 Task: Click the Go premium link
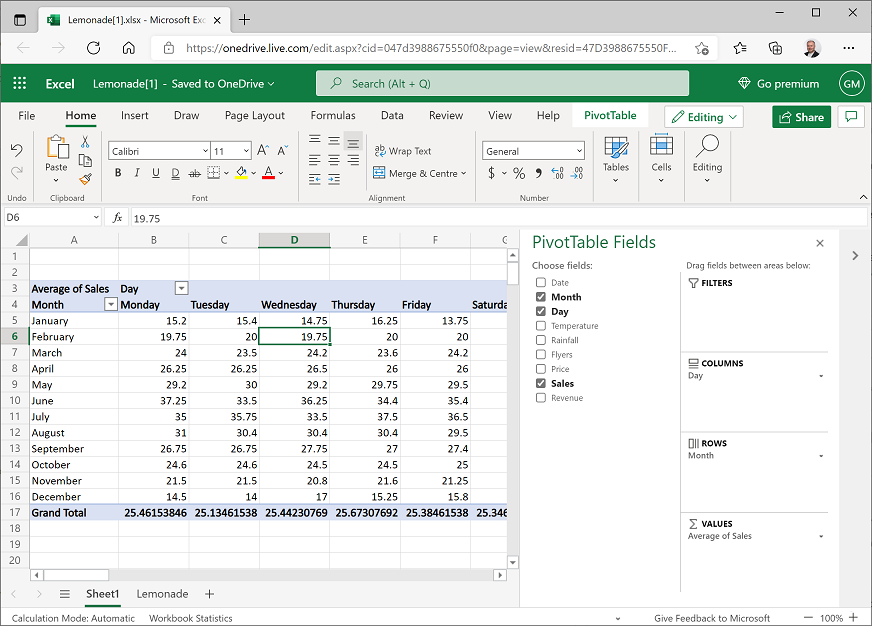(x=778, y=83)
